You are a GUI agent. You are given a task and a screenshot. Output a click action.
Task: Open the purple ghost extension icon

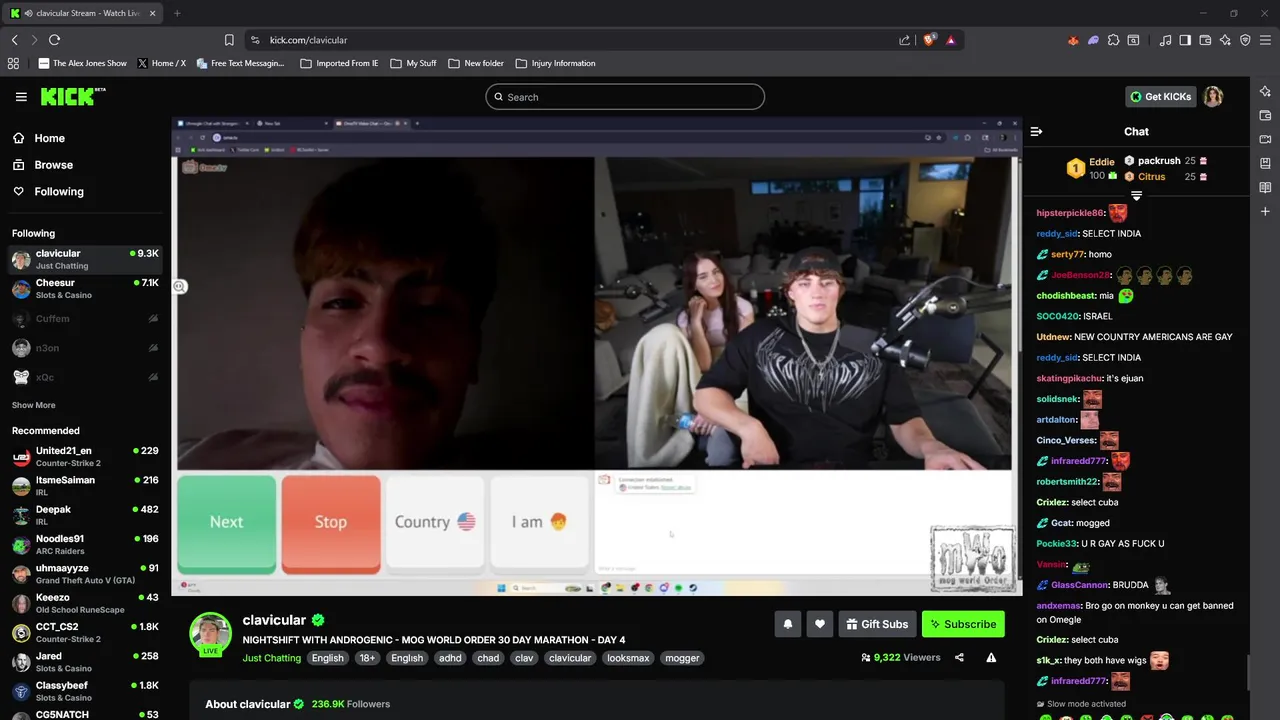[1093, 40]
